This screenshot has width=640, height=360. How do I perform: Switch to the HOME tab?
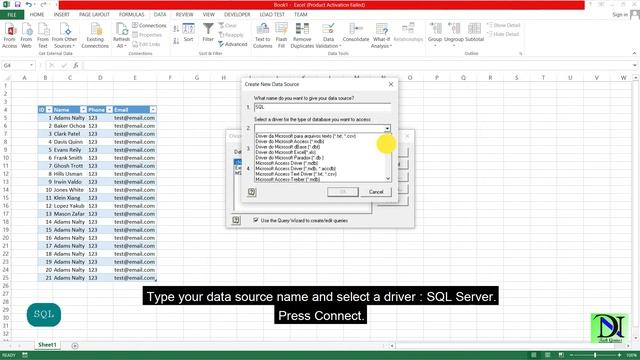(x=37, y=15)
